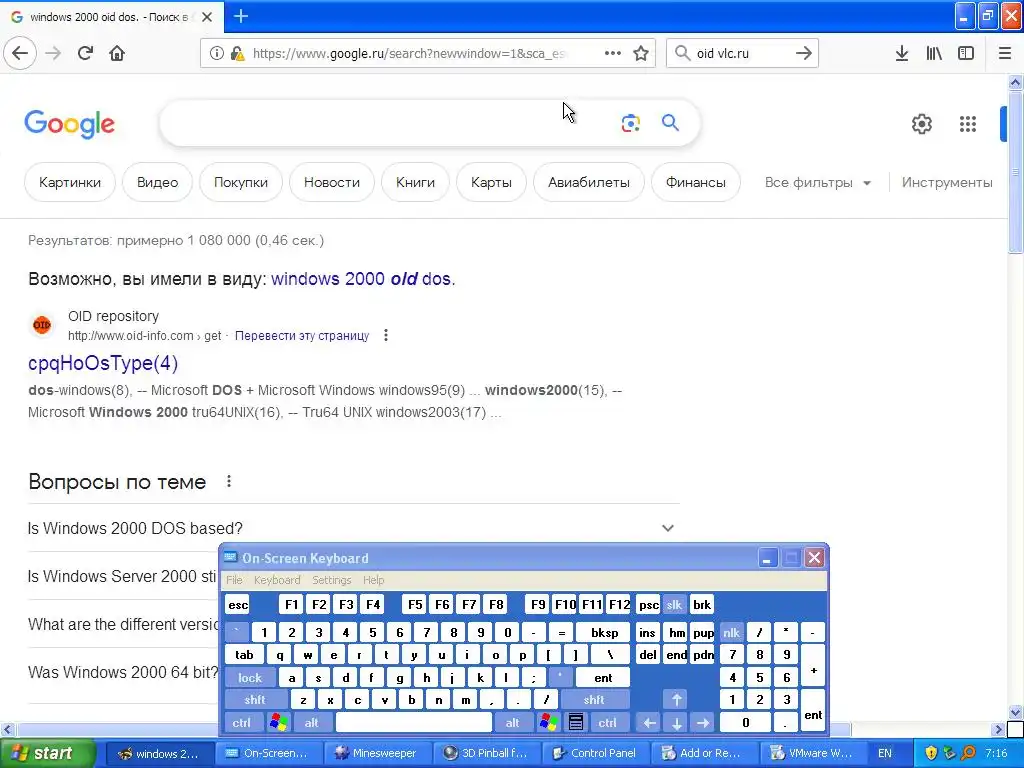Click Windows logo key left of alt
The height and width of the screenshot is (768, 1024).
278,722
